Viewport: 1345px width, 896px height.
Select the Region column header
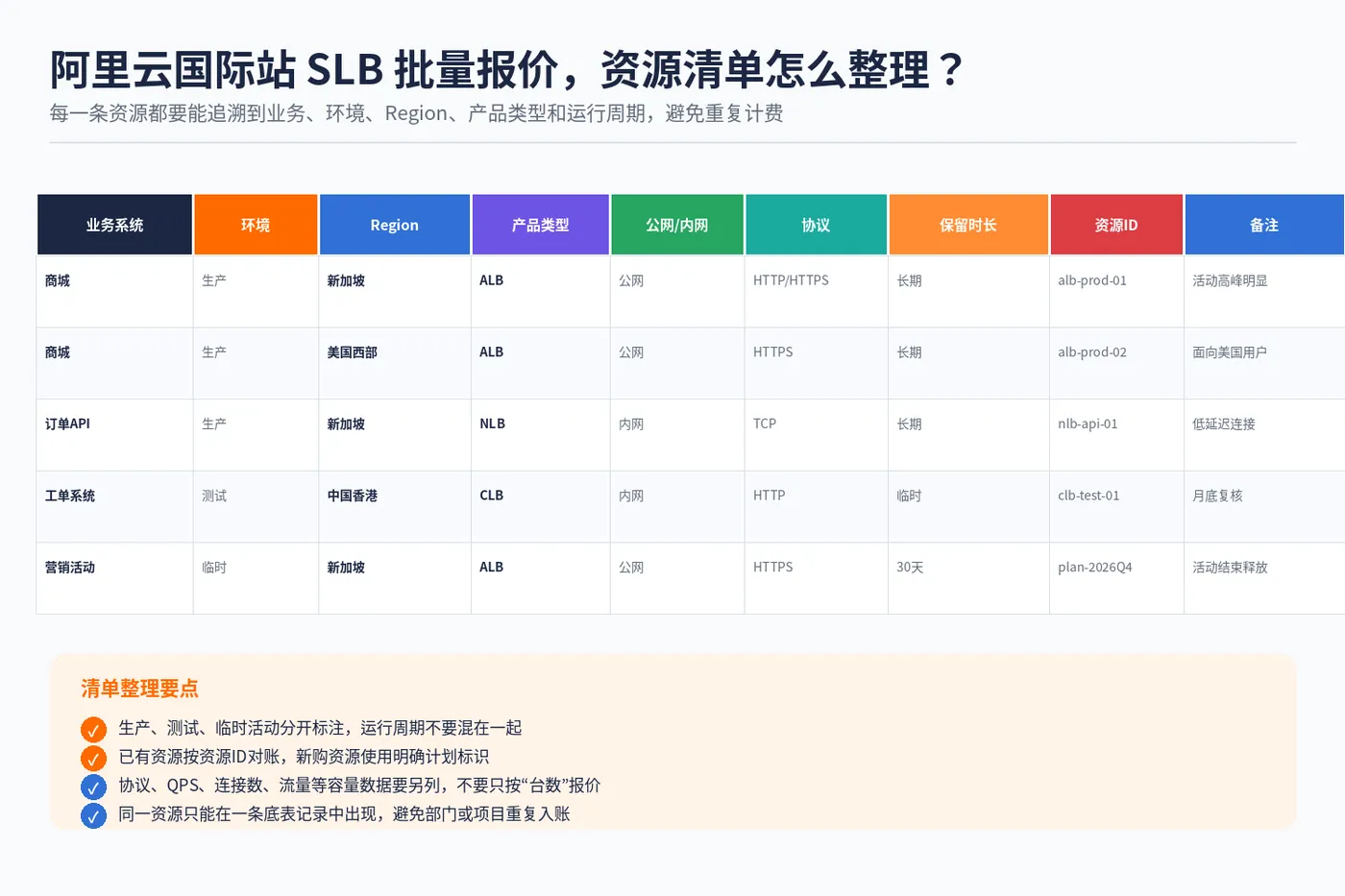pos(395,225)
